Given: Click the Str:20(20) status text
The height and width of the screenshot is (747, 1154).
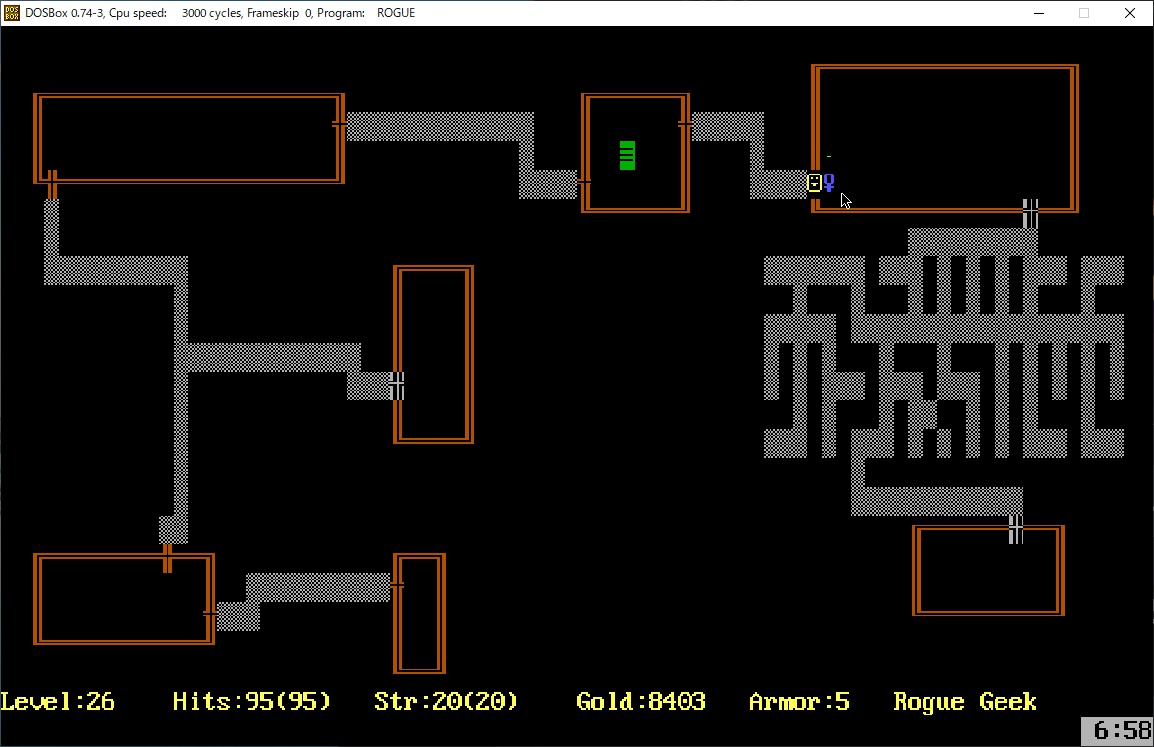Looking at the screenshot, I should pos(446,701).
